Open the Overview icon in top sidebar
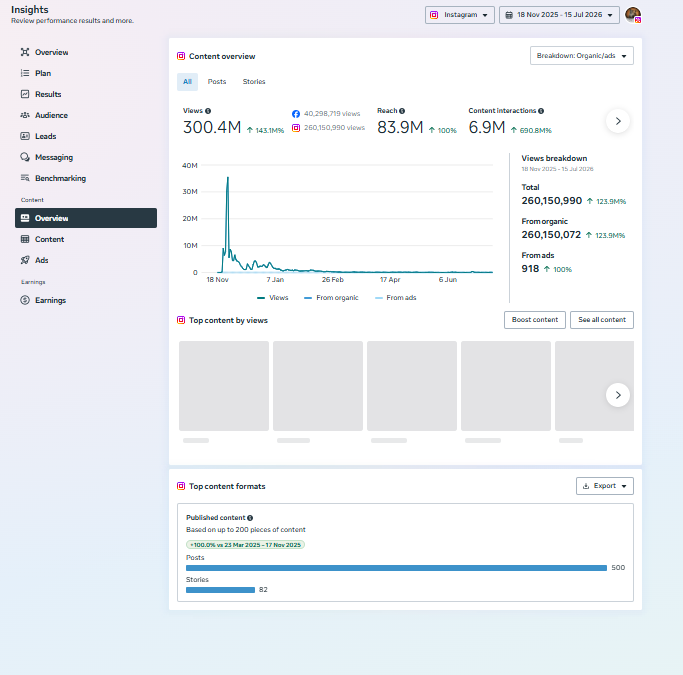Viewport: 683px width, 675px height. [x=25, y=52]
